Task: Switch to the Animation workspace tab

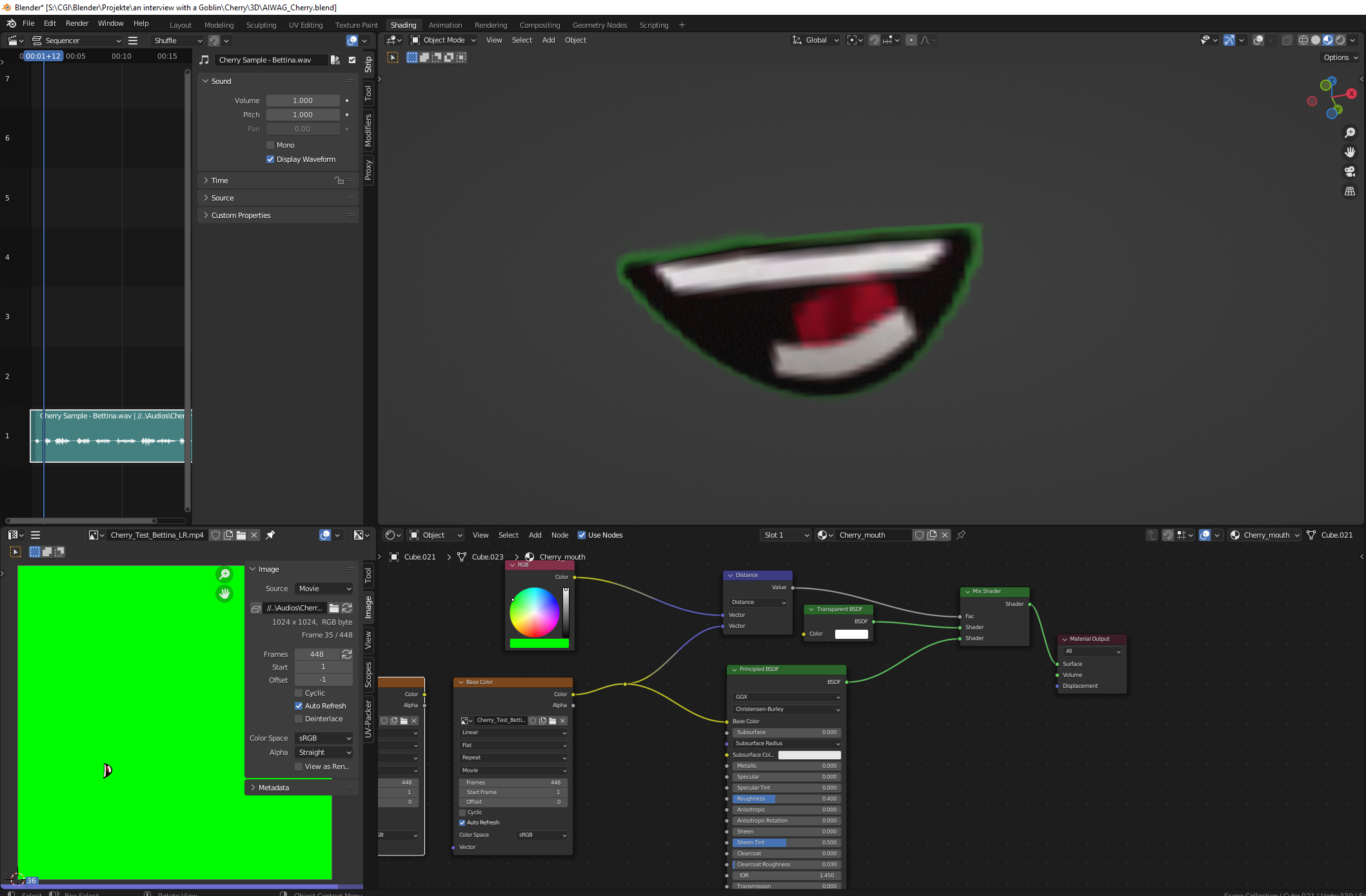Action: (445, 25)
